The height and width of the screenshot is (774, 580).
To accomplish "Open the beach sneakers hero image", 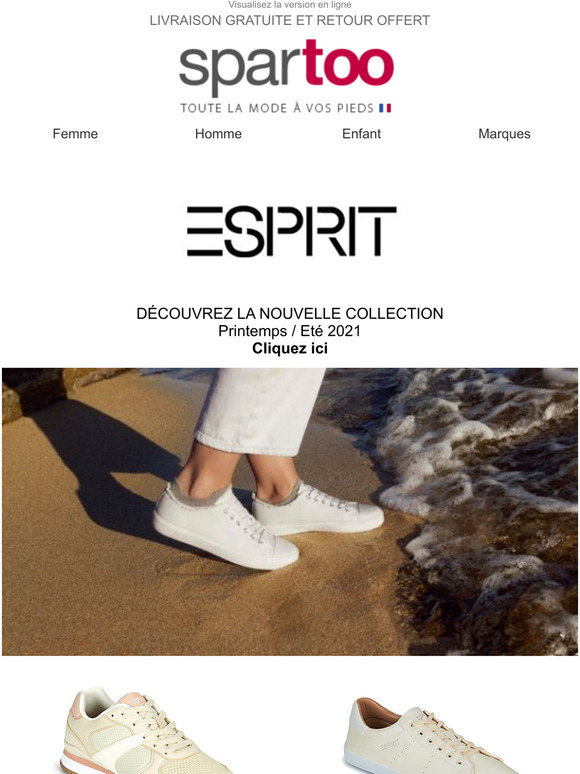I will 290,512.
